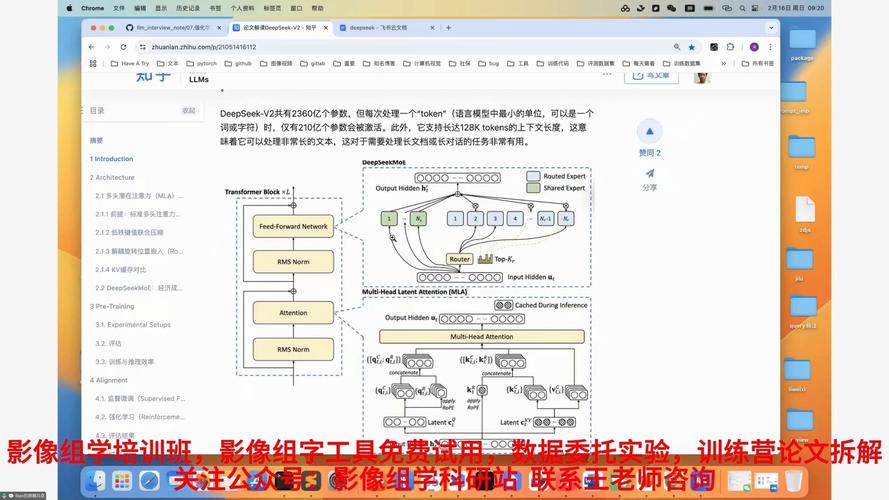Expand the tab search dropdown chevron
Screen dimensions: 889x500
click(x=771, y=27)
